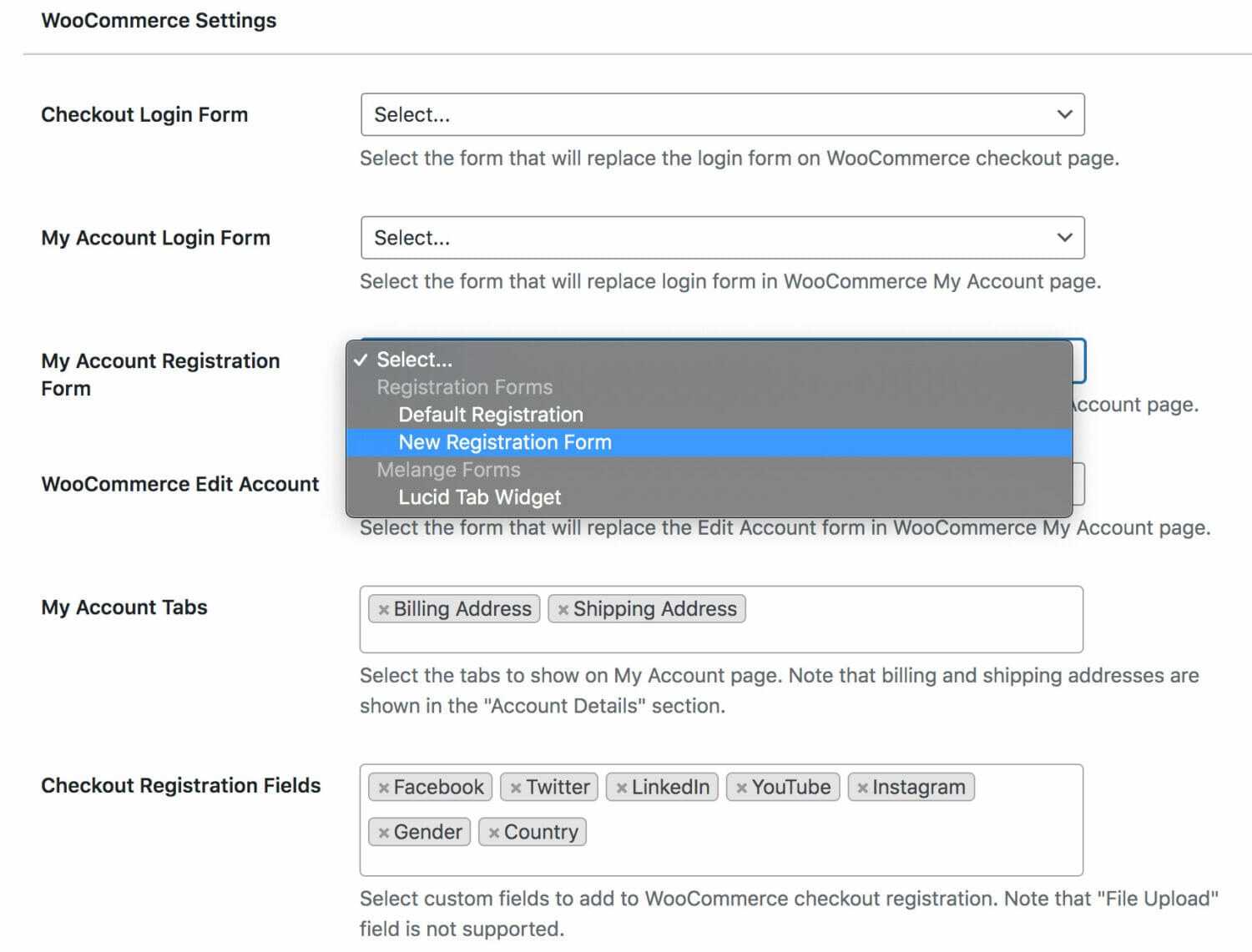
Task: Click the Shipping Address tag text
Action: (x=655, y=609)
